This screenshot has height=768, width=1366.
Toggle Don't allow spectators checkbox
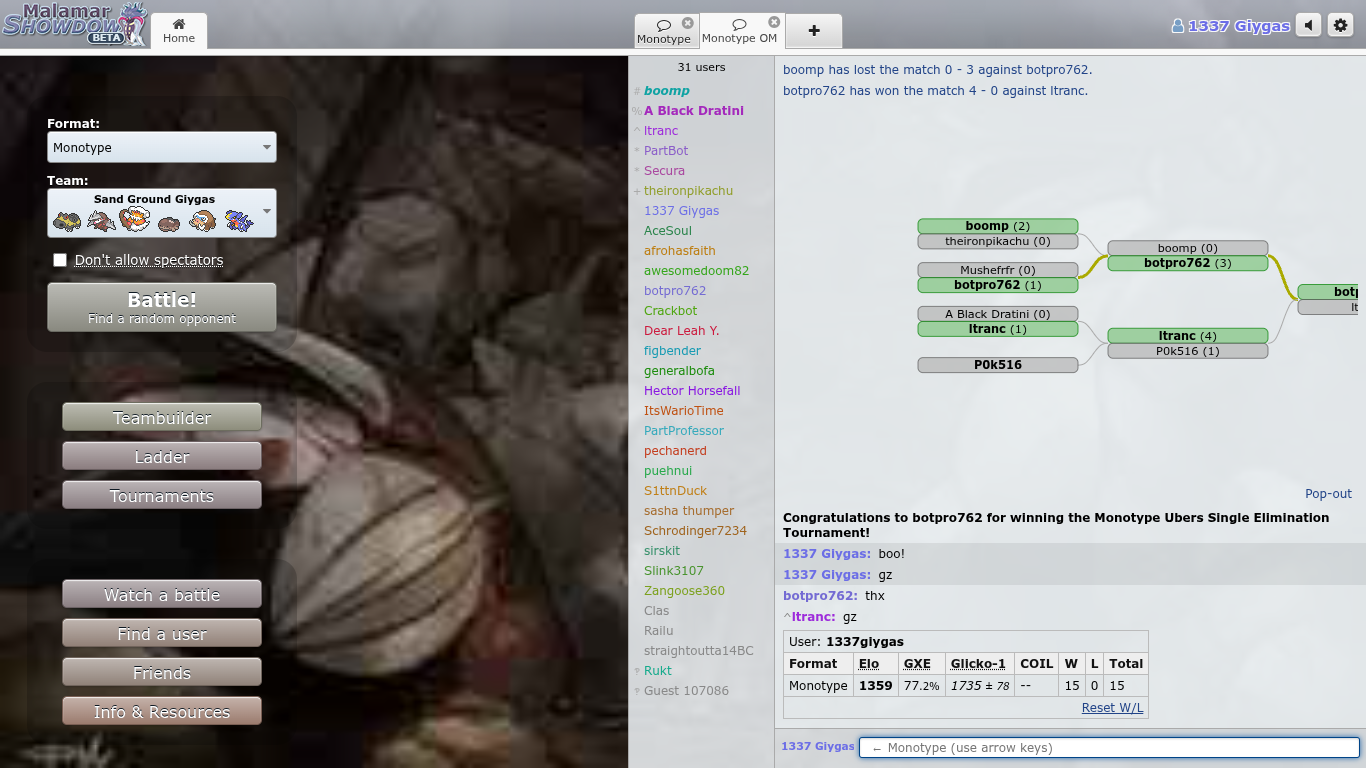click(x=60, y=260)
